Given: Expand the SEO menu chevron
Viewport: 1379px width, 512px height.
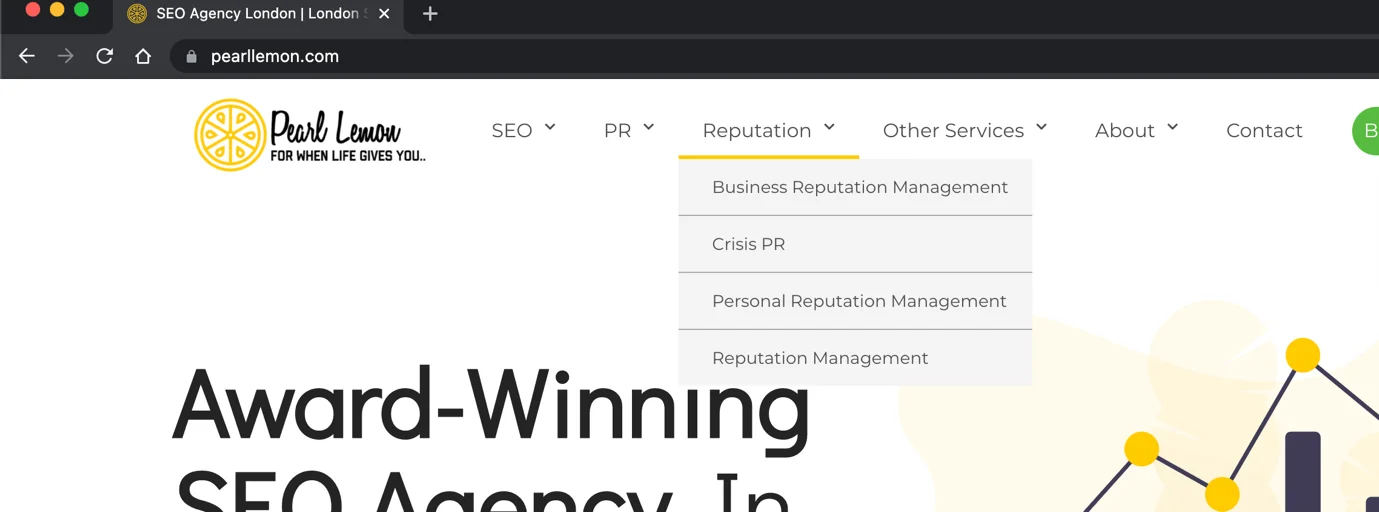Looking at the screenshot, I should 550,127.
